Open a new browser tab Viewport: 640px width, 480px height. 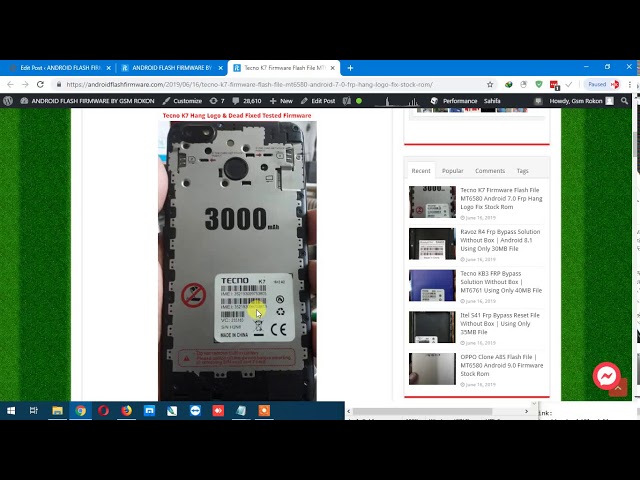click(350, 68)
